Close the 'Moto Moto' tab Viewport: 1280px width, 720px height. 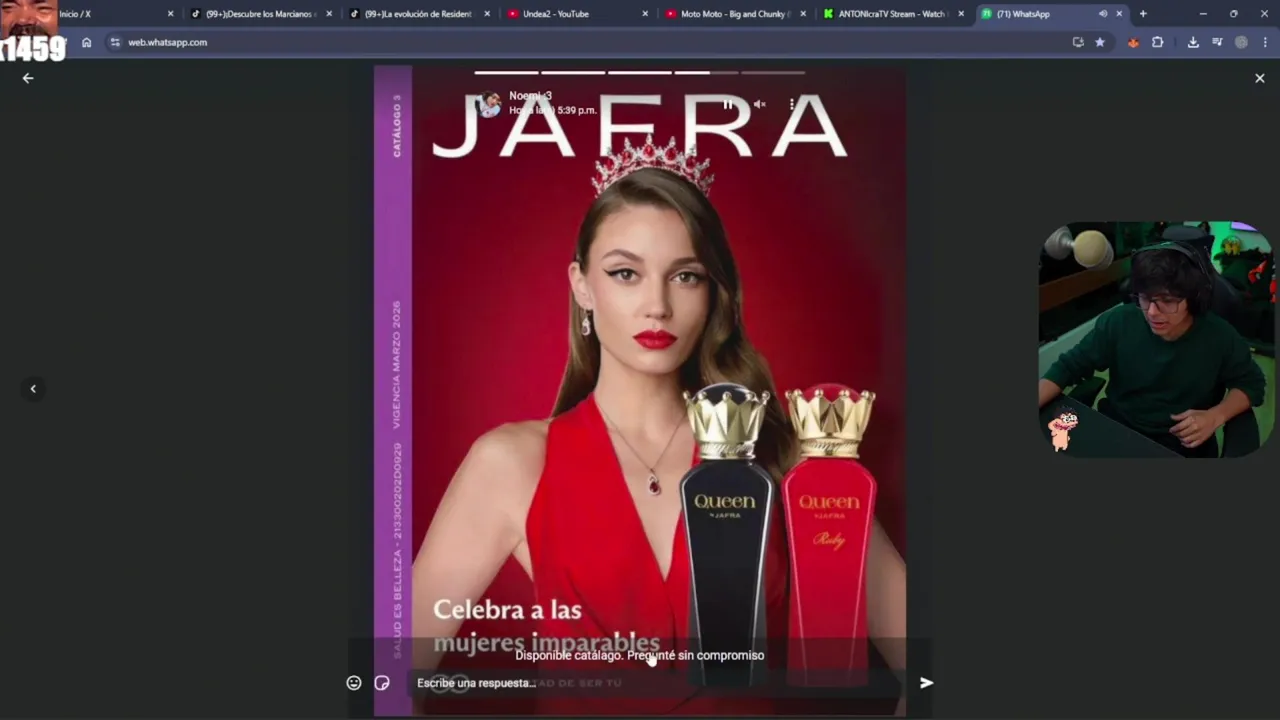(x=803, y=14)
